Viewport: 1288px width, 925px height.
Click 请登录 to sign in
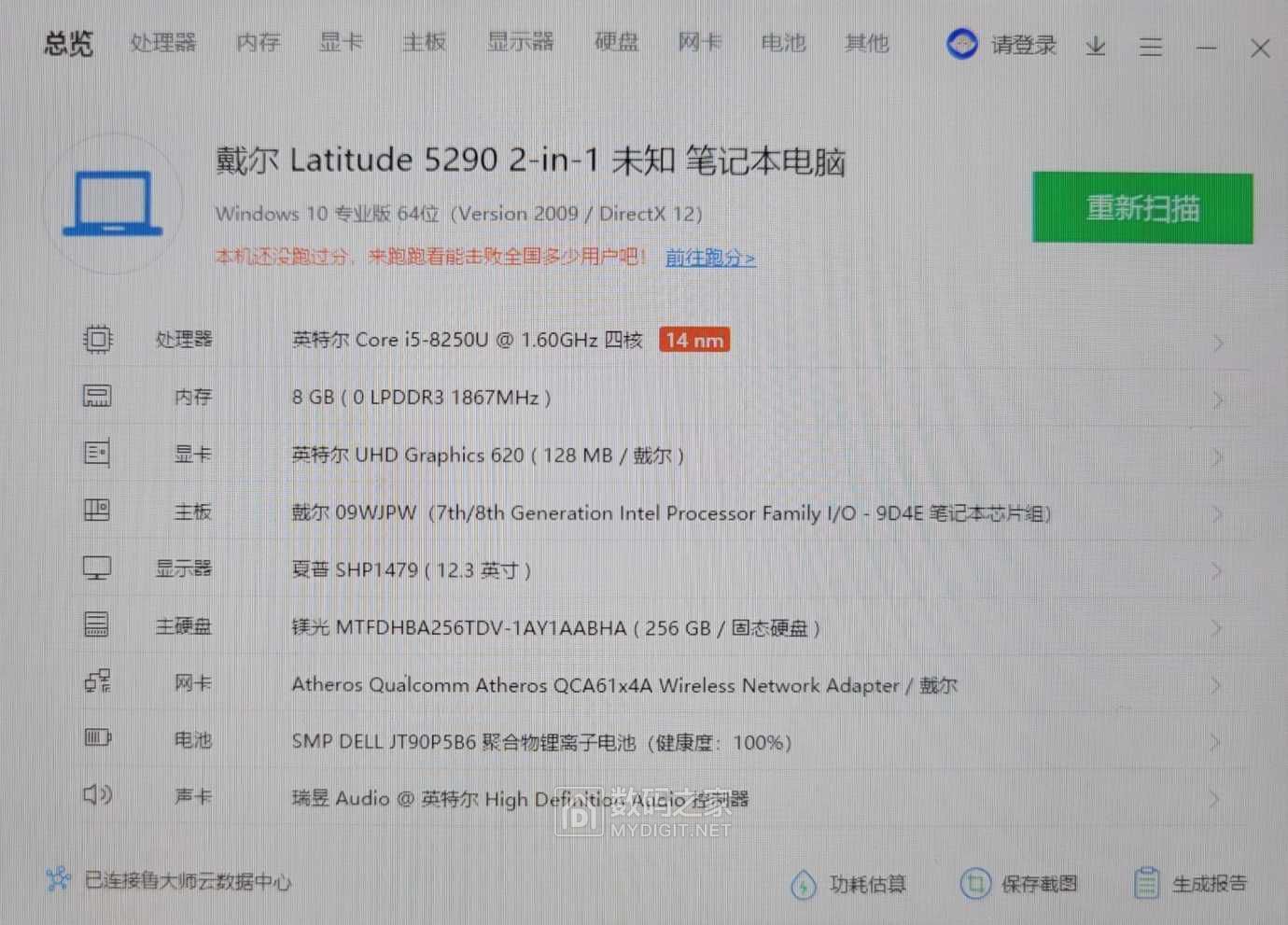click(x=1023, y=45)
